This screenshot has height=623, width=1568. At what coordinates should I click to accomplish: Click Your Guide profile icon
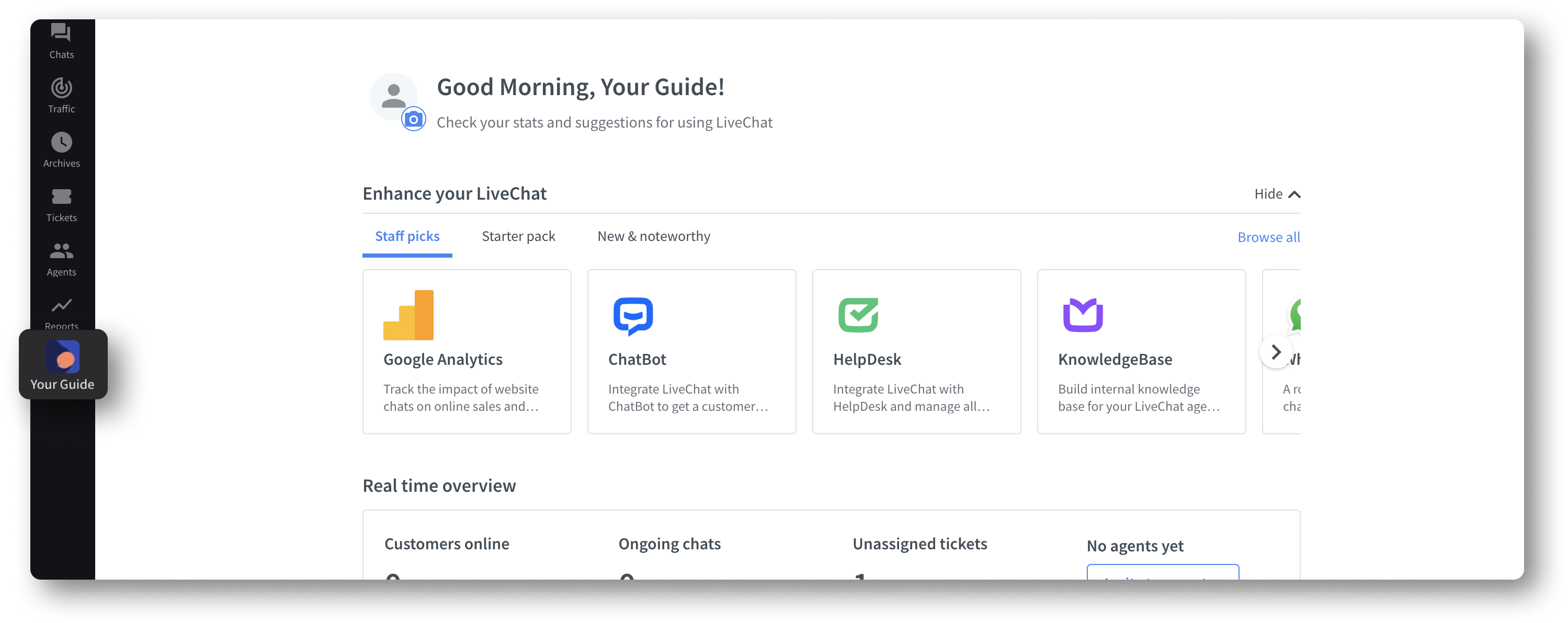click(62, 354)
